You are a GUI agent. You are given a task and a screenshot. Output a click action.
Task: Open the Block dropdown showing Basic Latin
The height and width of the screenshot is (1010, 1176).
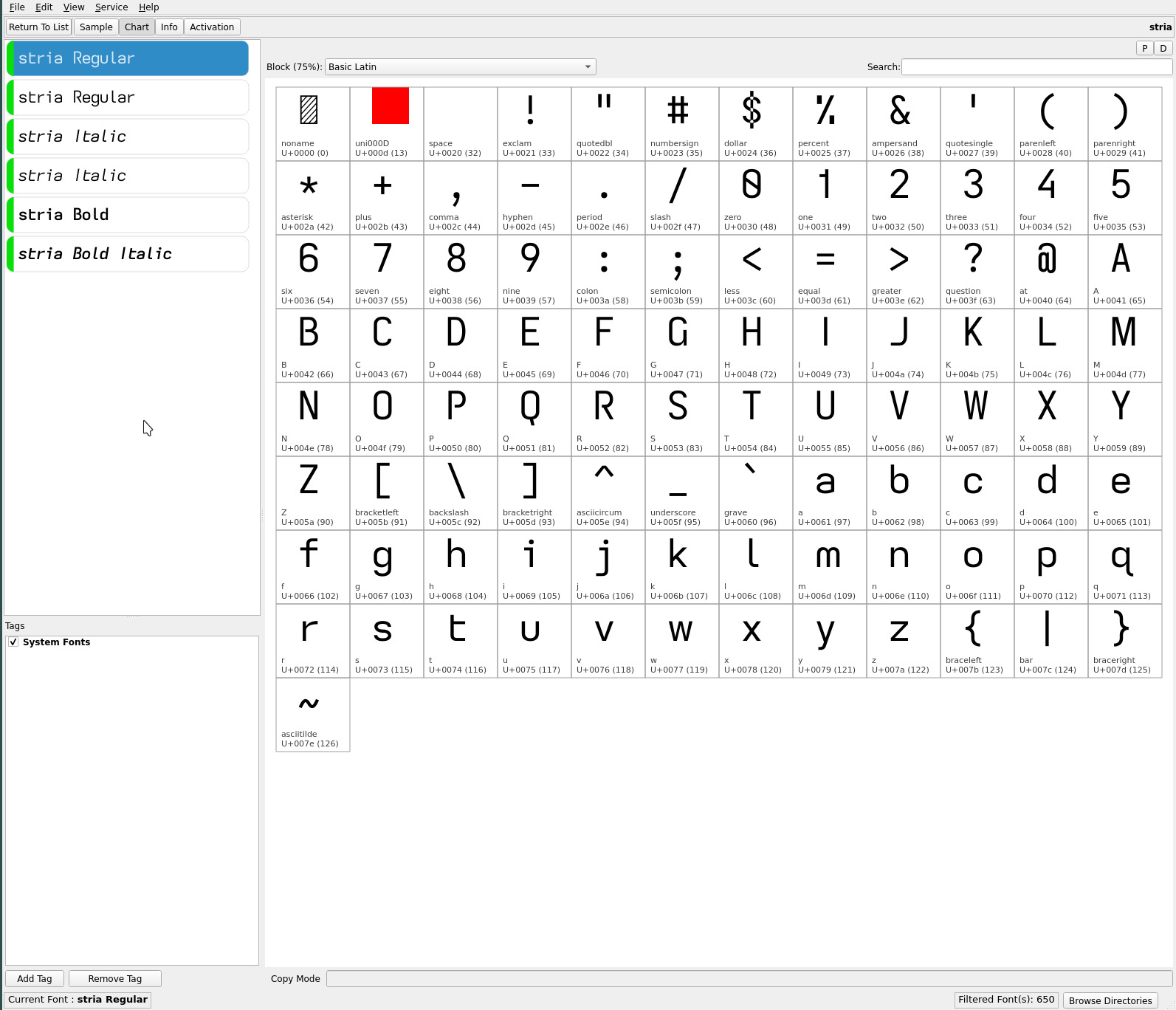[x=461, y=66]
